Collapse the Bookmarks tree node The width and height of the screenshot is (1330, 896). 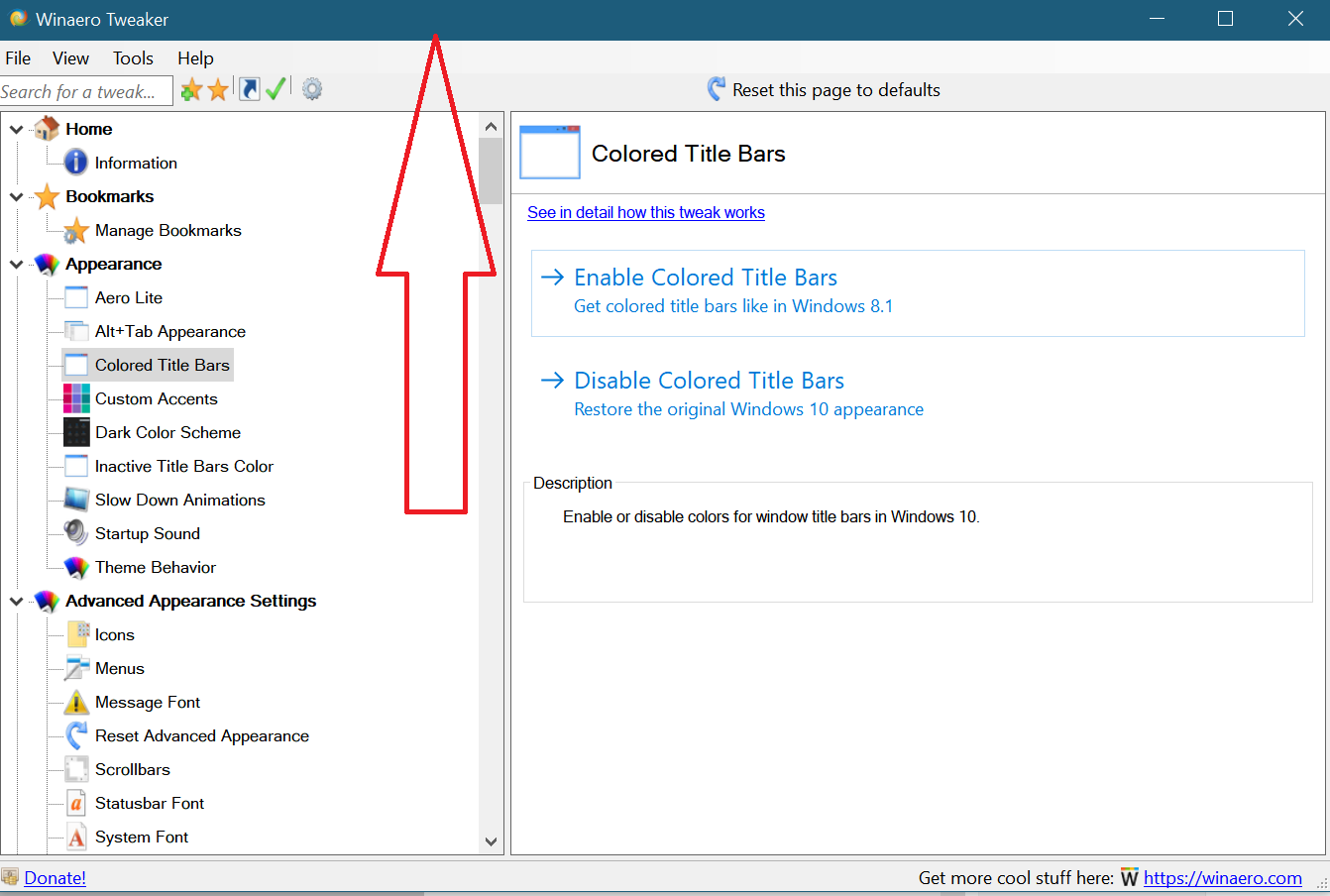(16, 196)
